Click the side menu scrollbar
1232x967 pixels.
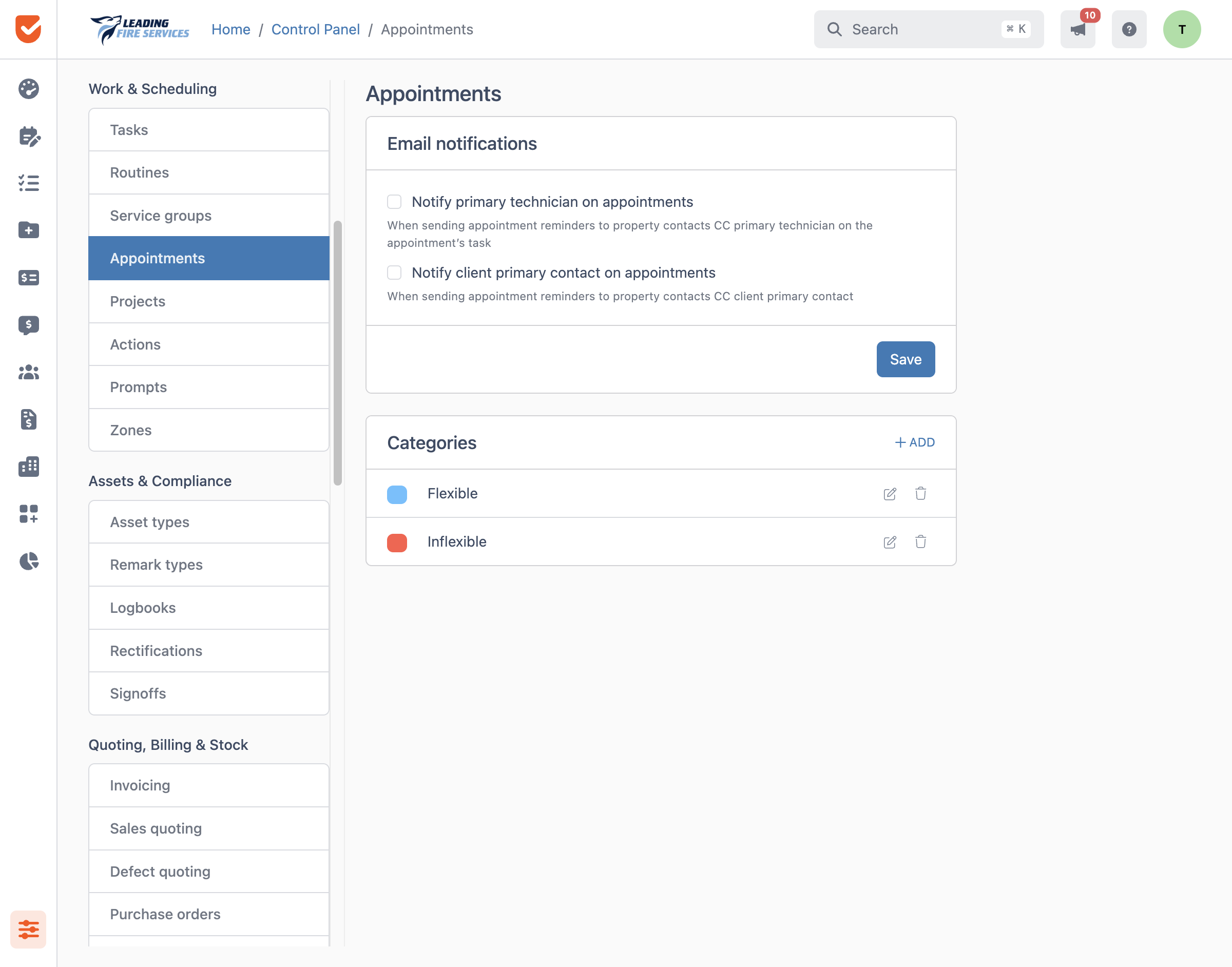(x=337, y=353)
